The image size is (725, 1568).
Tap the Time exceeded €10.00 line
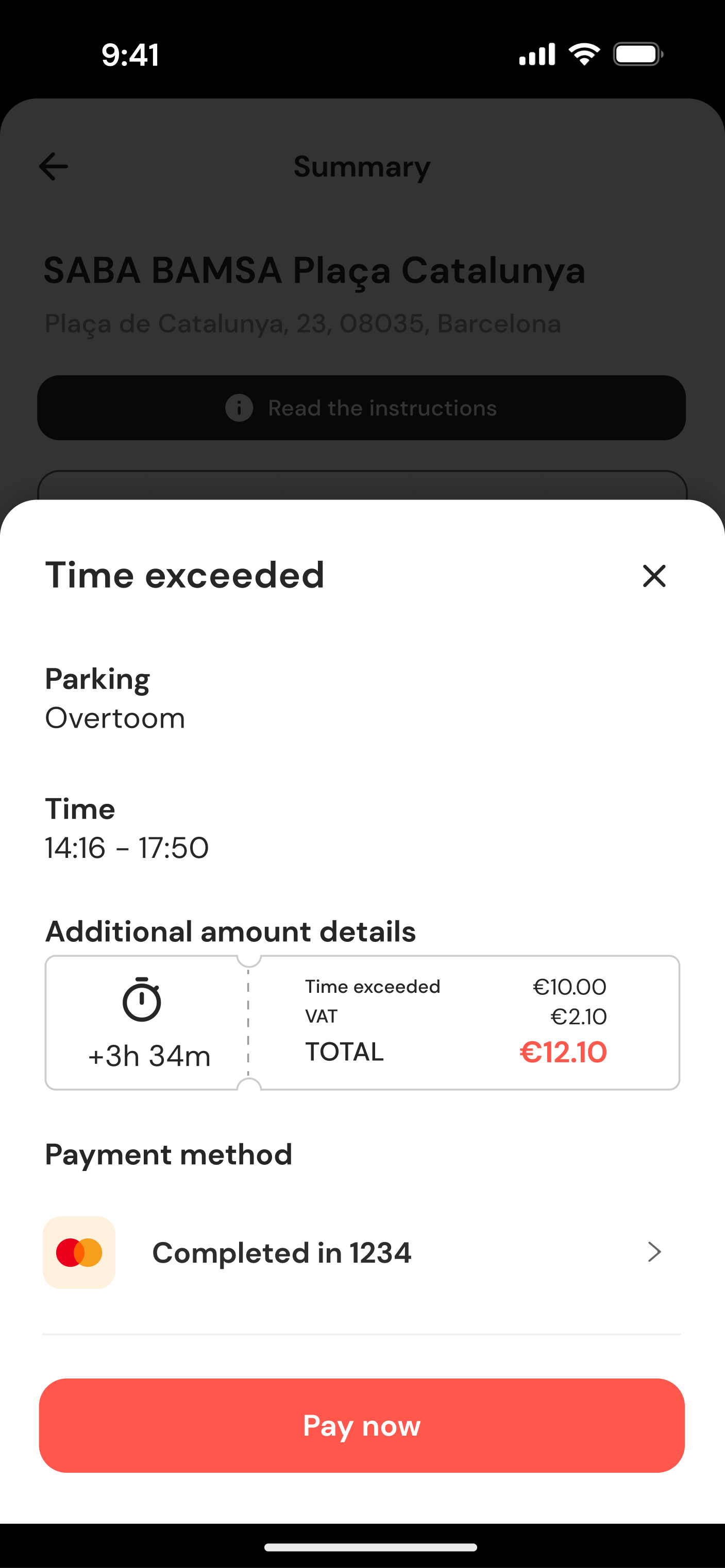pyautogui.click(x=455, y=987)
